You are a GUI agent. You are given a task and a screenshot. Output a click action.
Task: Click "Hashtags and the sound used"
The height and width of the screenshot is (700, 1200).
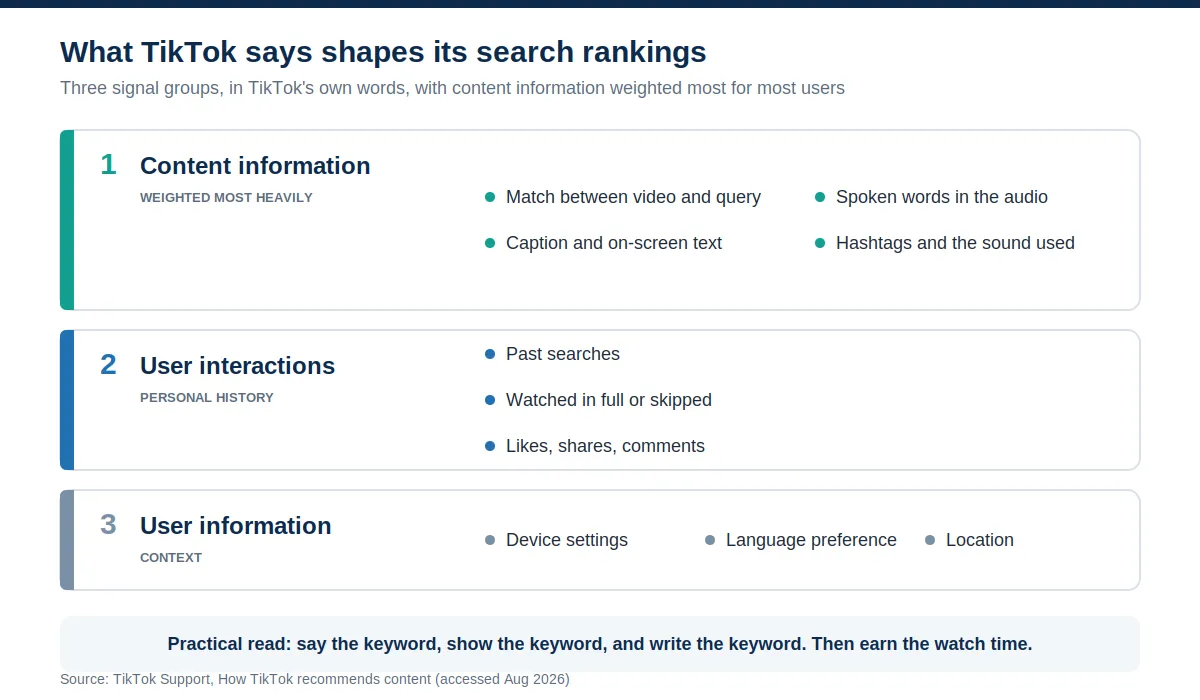pyautogui.click(x=955, y=243)
